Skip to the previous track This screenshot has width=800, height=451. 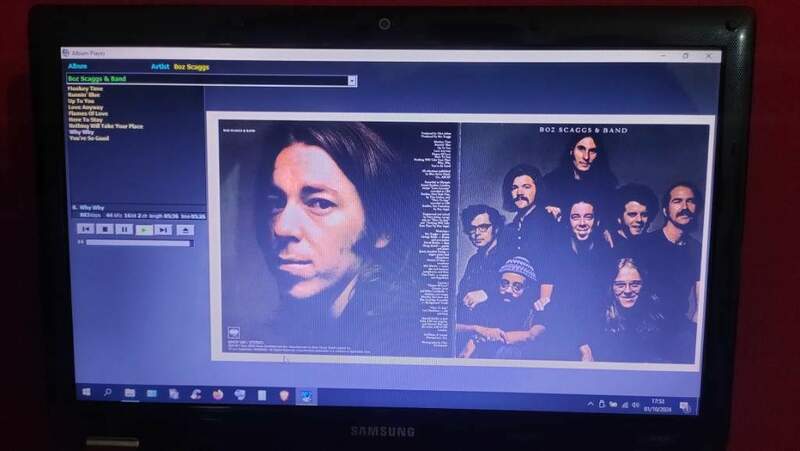[x=86, y=229]
